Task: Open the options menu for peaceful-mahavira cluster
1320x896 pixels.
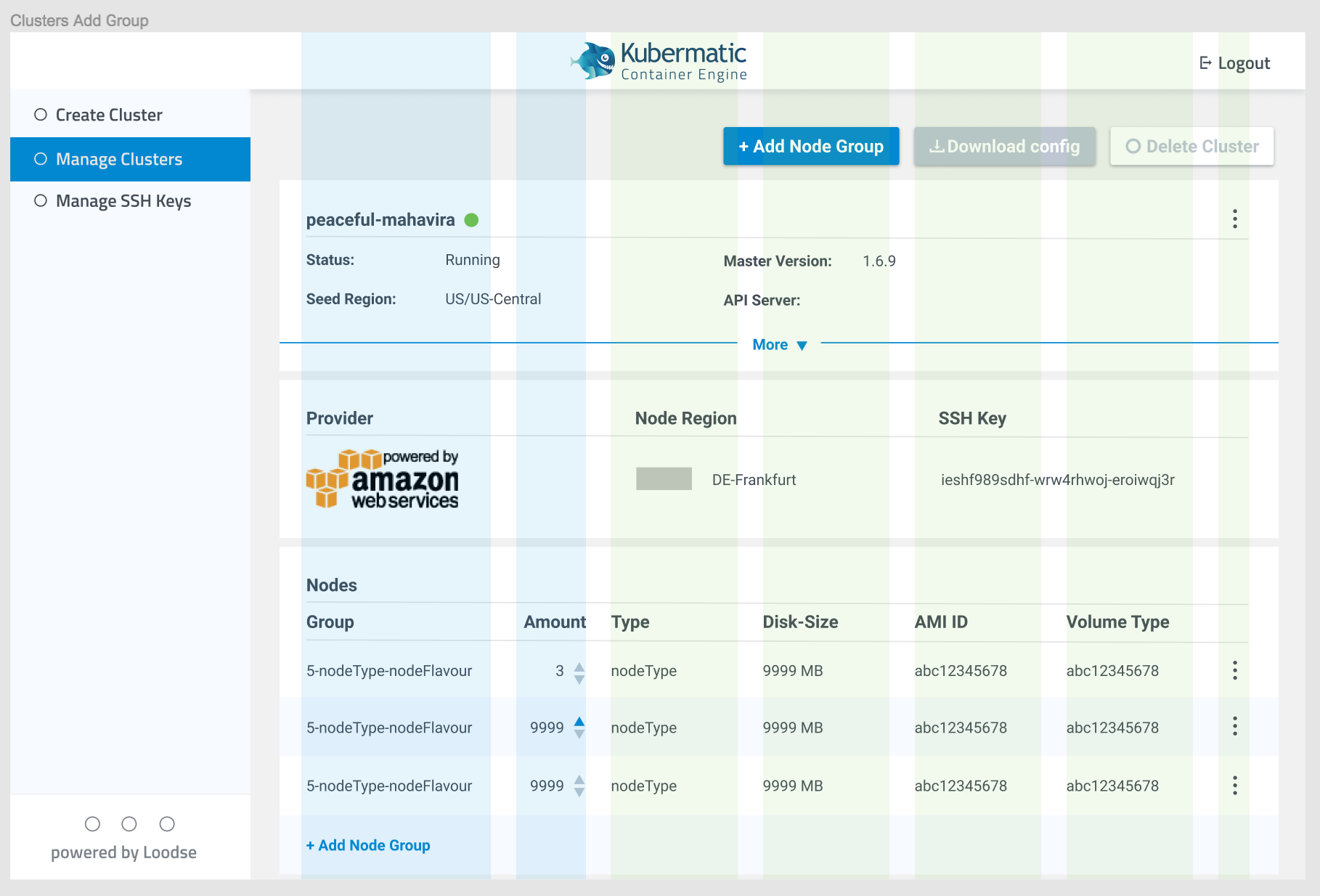Action: click(1234, 219)
